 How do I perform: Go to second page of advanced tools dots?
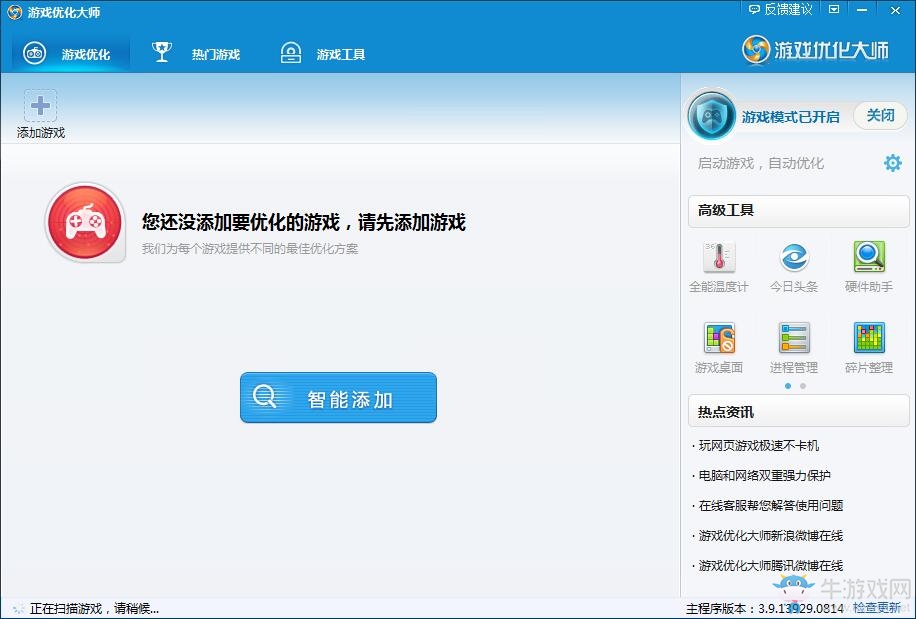(x=803, y=386)
